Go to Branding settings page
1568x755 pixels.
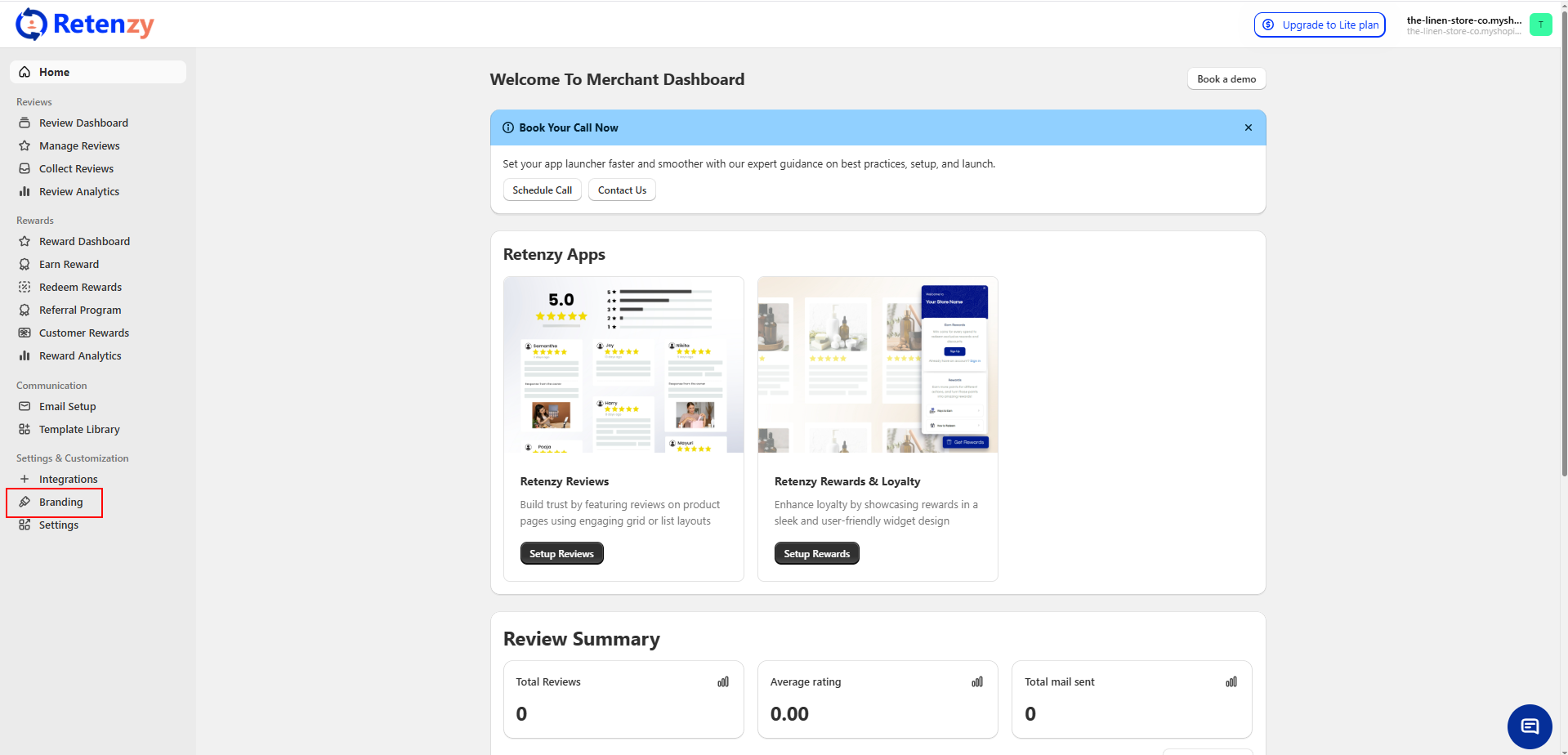(60, 503)
